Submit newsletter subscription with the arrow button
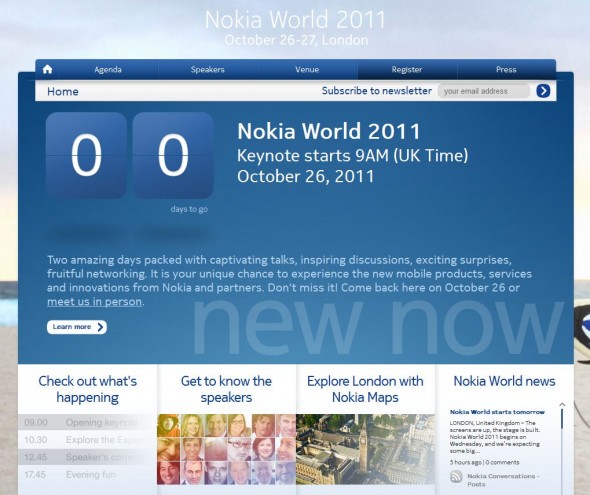This screenshot has width=590, height=495. (543, 91)
